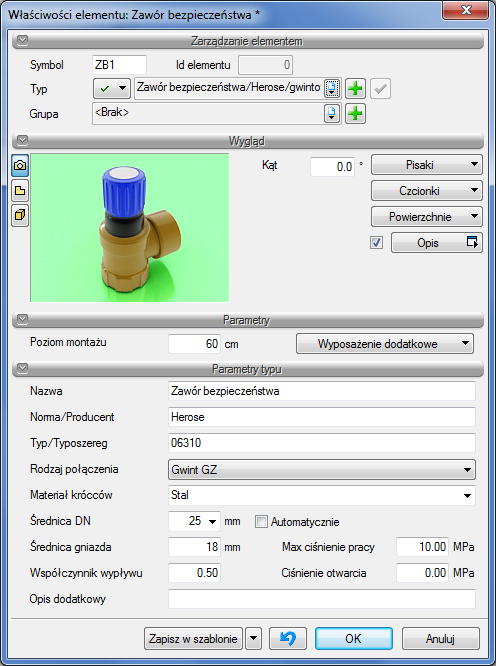Click the blue undo arrow button
The height and width of the screenshot is (666, 496).
pos(288,638)
